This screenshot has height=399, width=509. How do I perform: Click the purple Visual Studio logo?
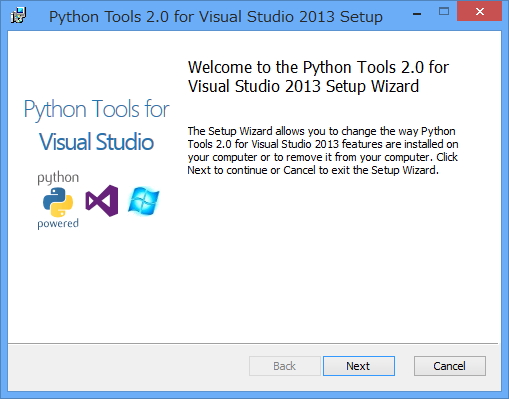(102, 201)
